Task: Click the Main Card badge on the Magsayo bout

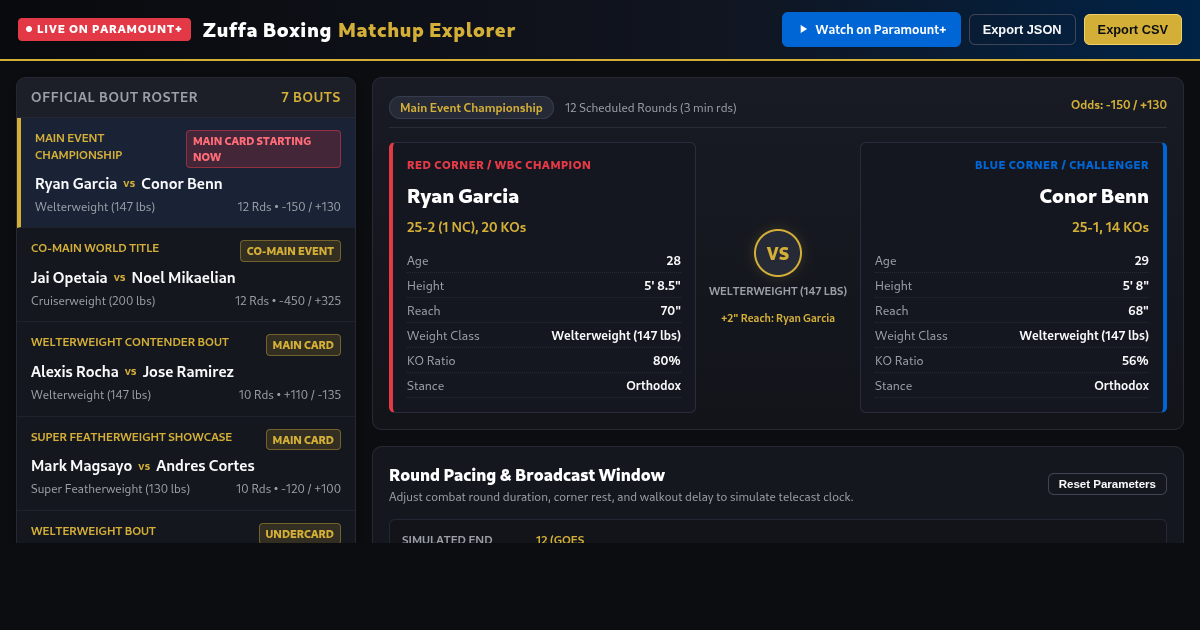Action: click(x=303, y=440)
